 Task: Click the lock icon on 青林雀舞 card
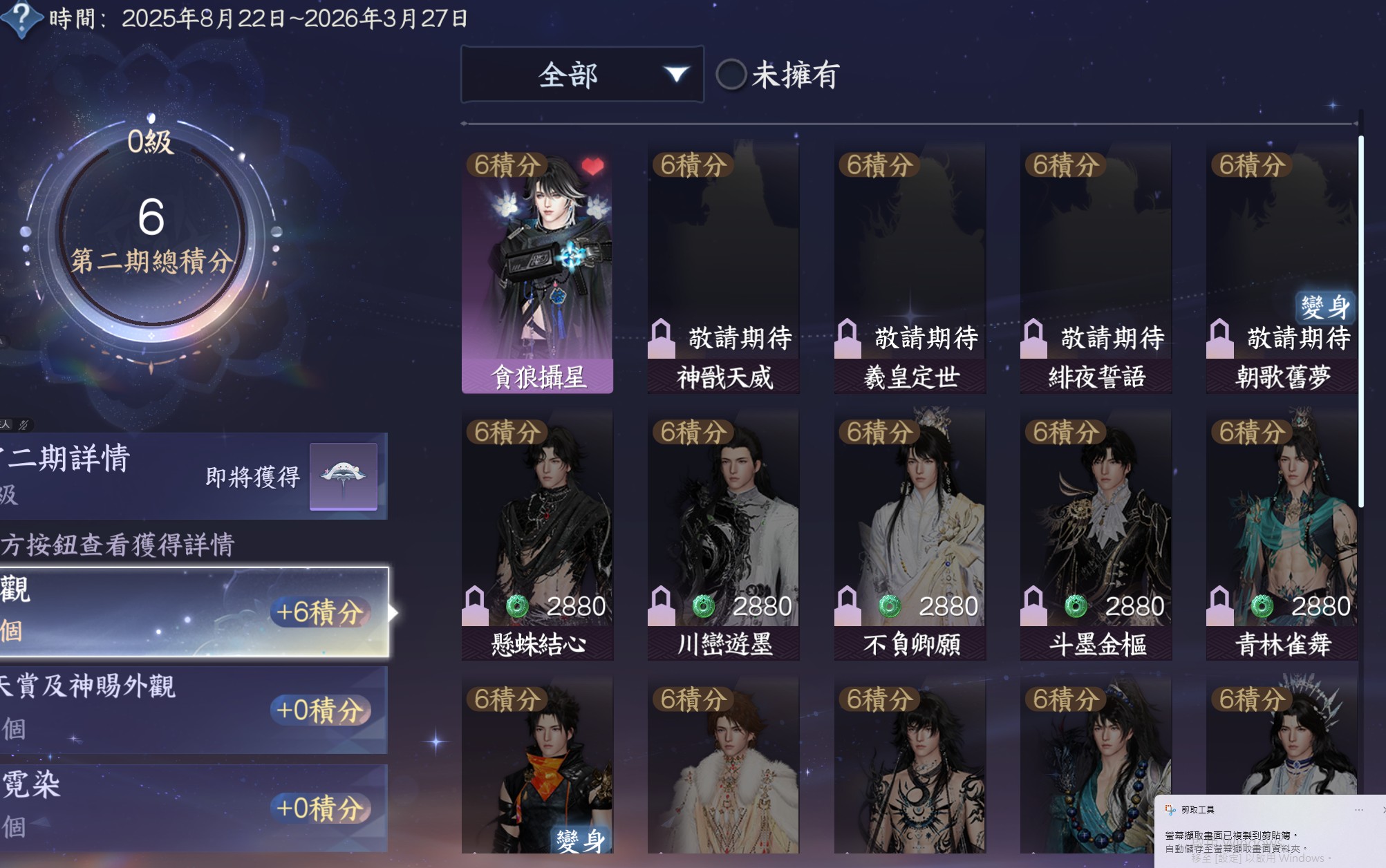click(1220, 605)
